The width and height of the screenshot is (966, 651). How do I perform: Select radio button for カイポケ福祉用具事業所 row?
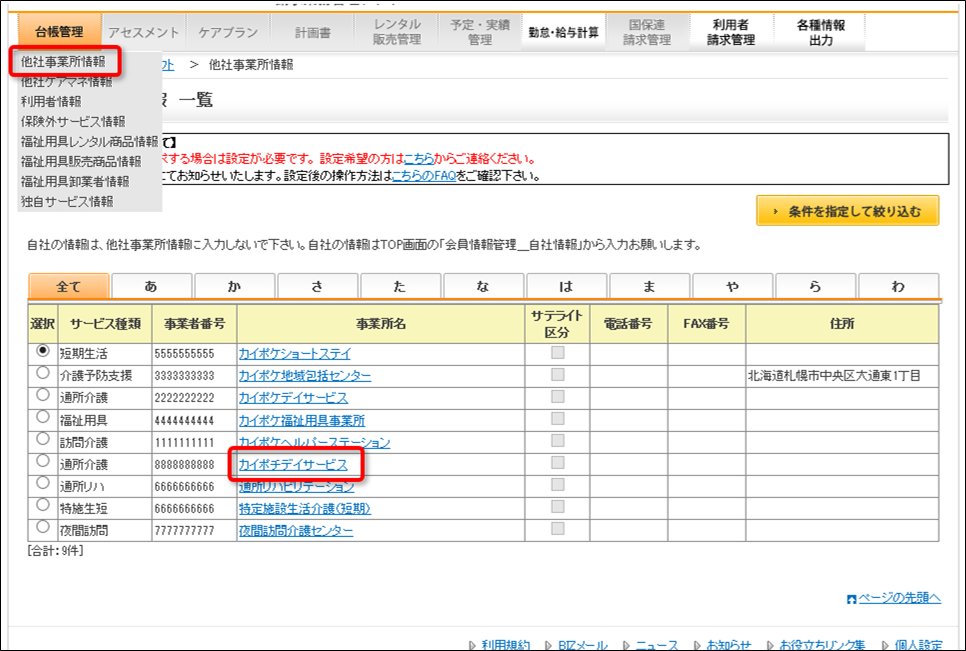point(43,417)
